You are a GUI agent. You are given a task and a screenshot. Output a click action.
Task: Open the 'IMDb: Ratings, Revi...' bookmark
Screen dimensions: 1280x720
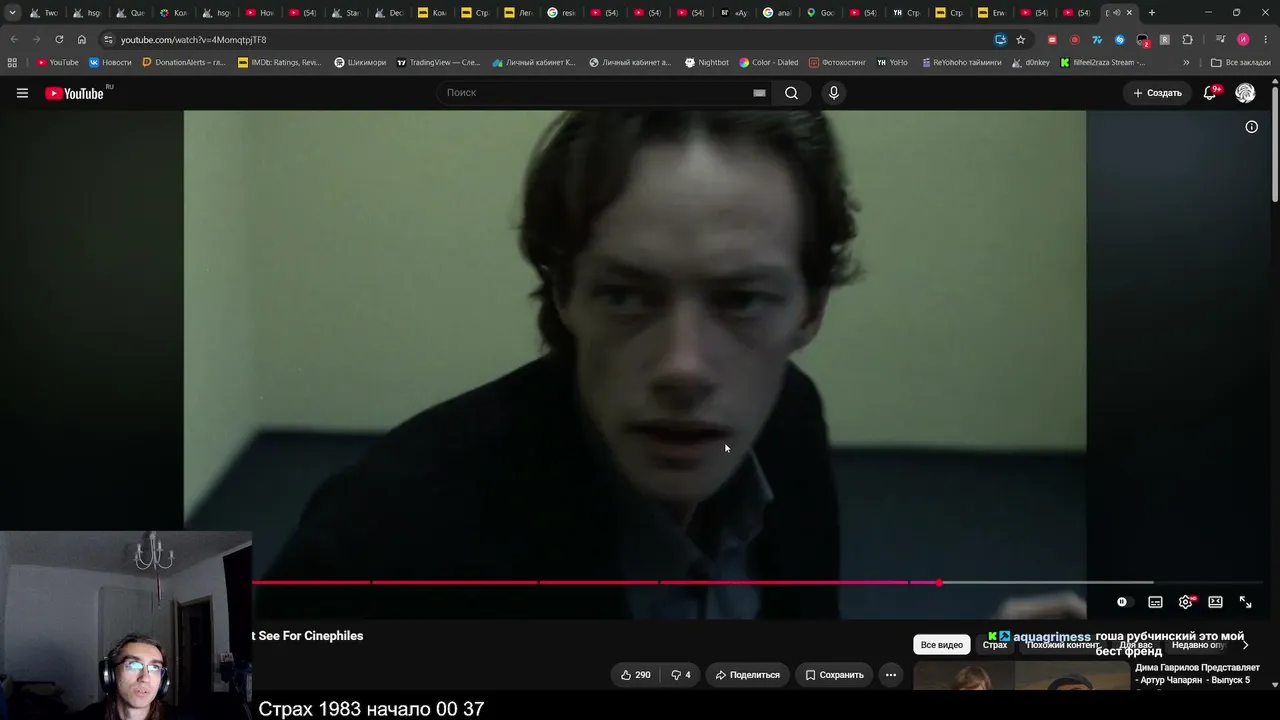click(280, 62)
